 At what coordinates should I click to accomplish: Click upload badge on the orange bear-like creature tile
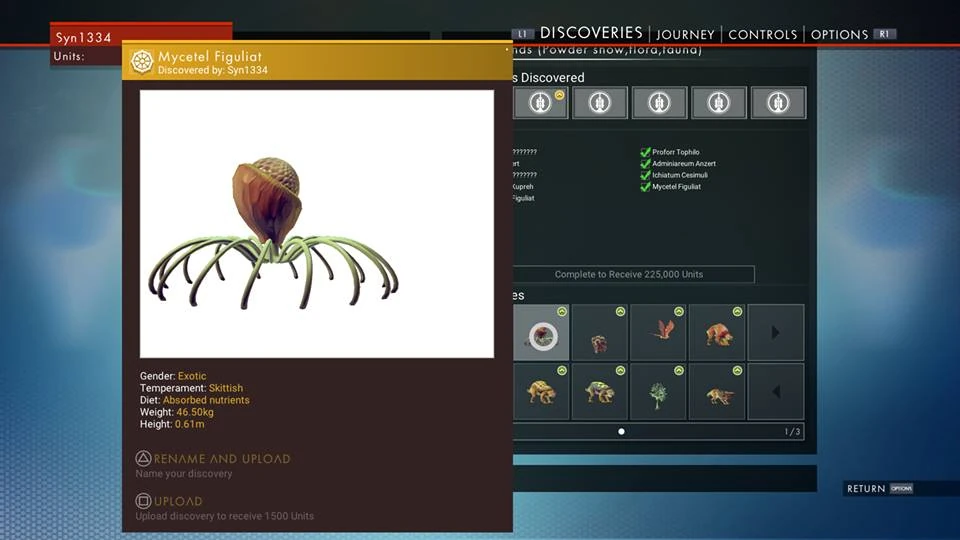pos(738,312)
